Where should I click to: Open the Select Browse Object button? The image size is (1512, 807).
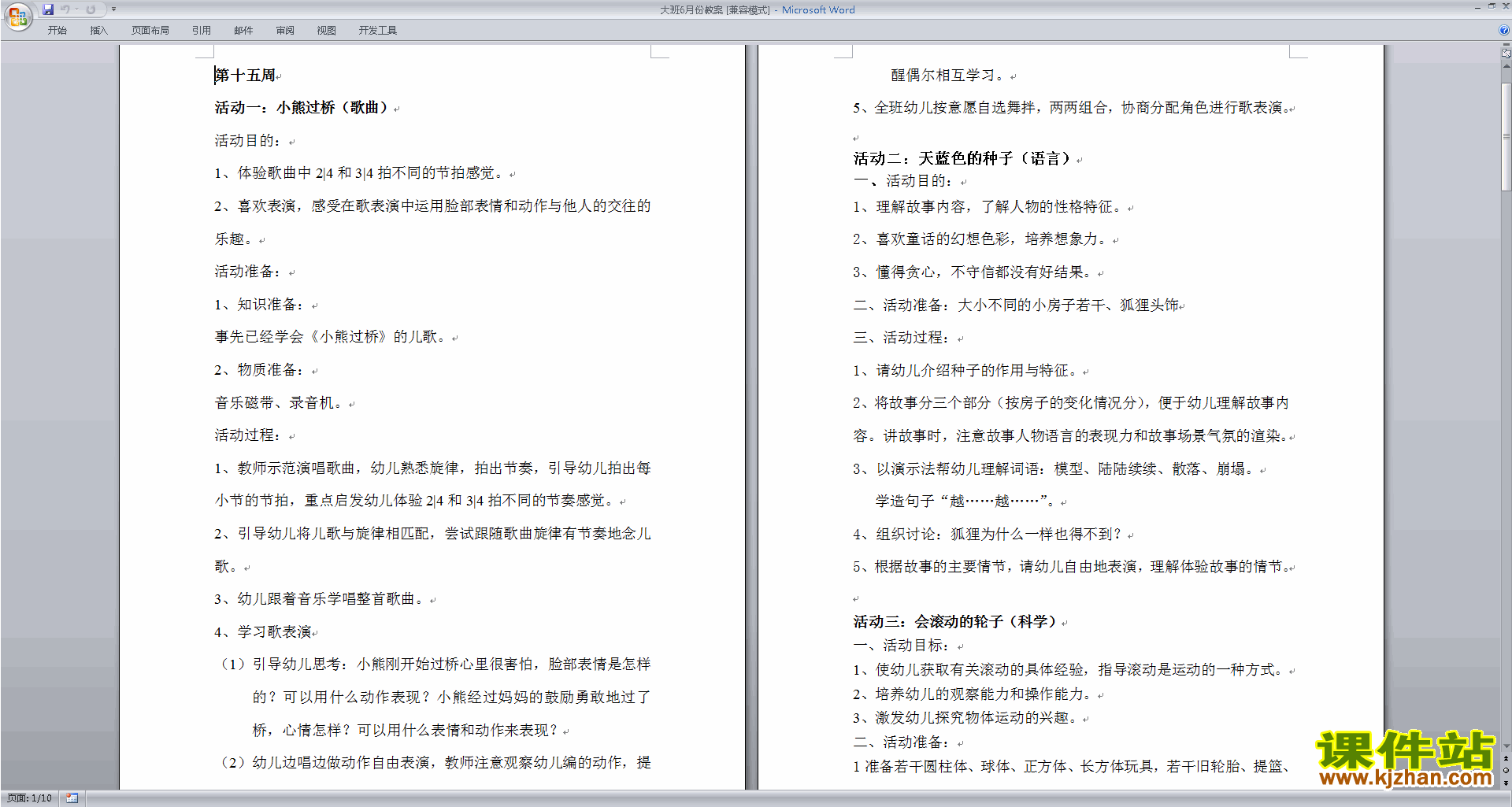tap(1506, 771)
